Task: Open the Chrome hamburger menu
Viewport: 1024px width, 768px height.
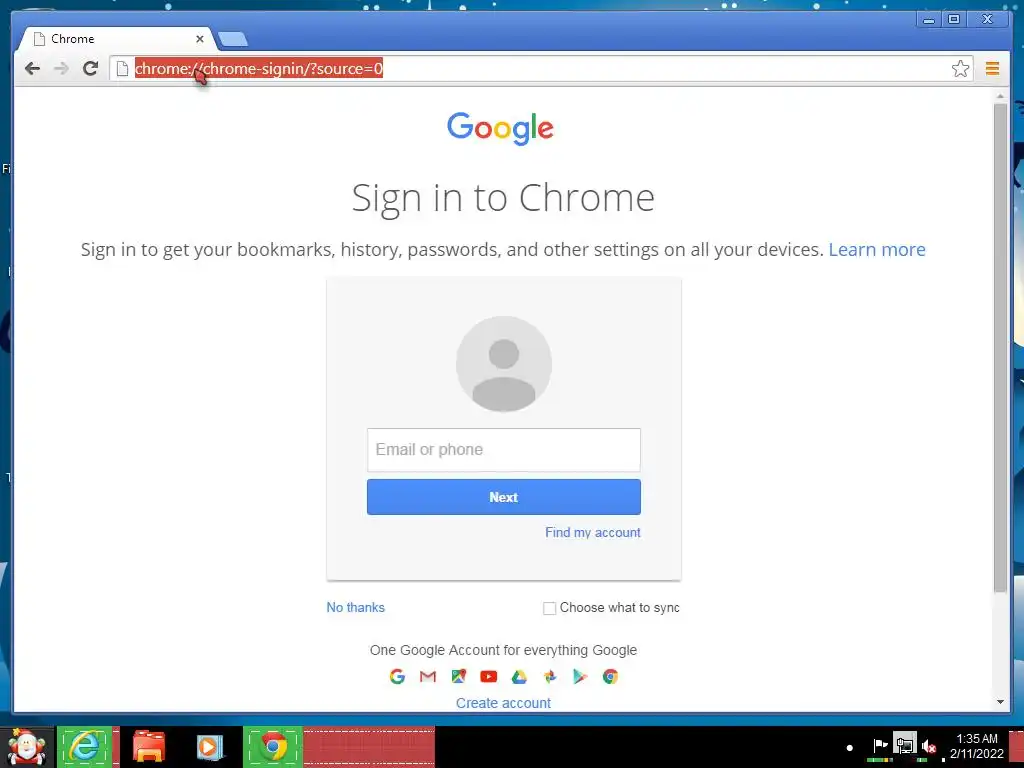Action: point(992,69)
